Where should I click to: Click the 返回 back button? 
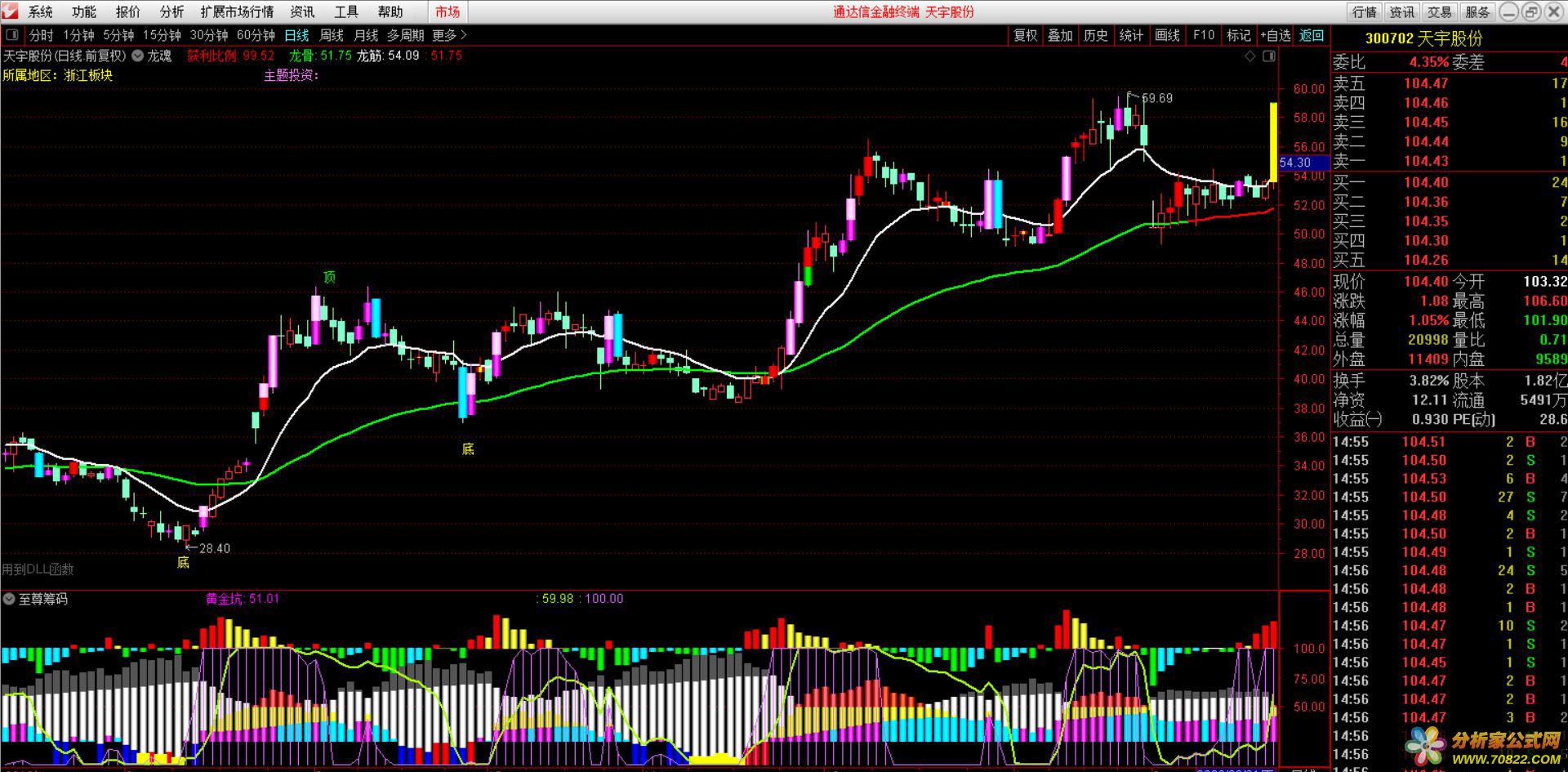pos(1312,35)
